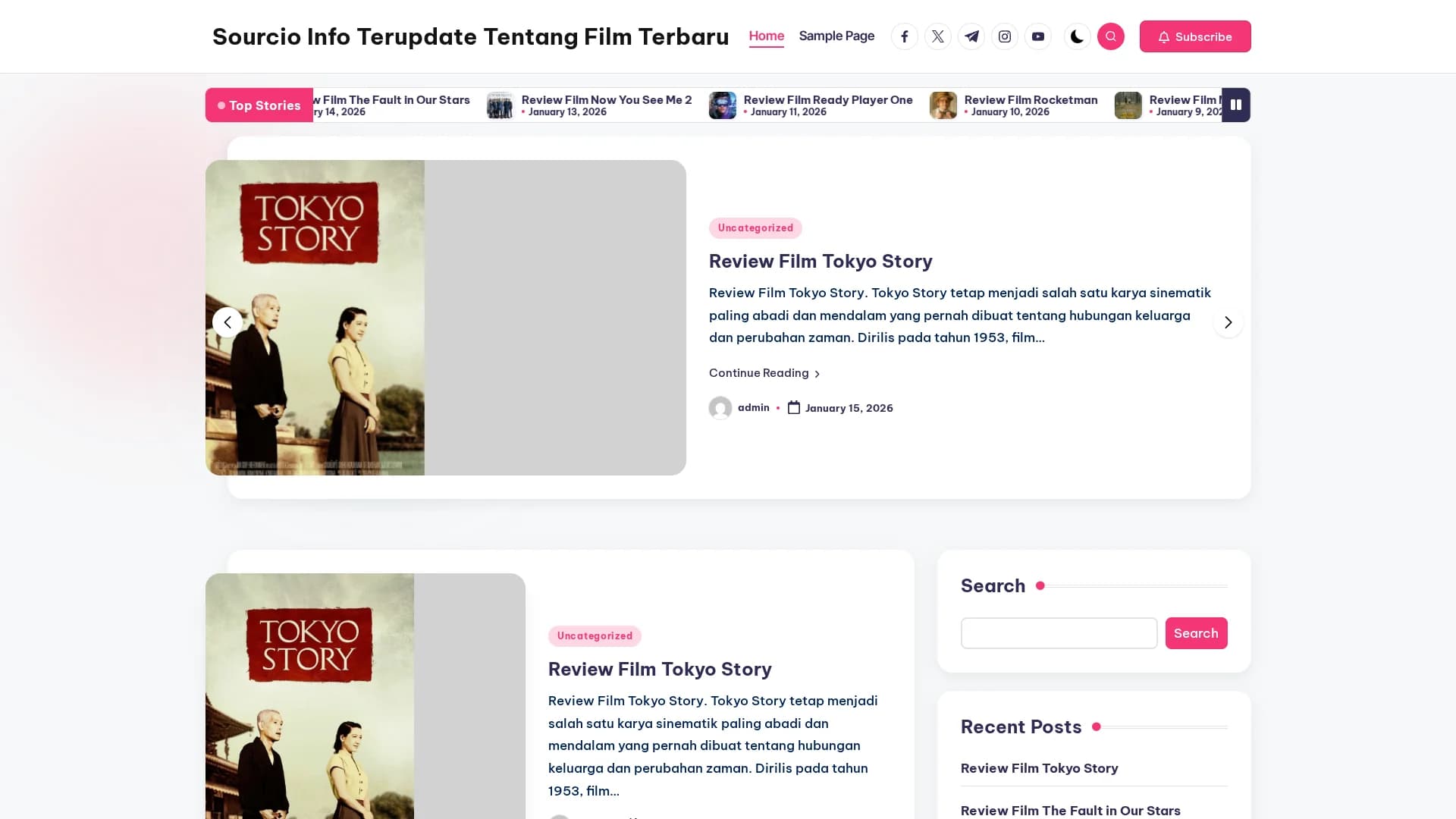Click the Now You See Me 2 ticker thumbnail
The image size is (1456, 819).
pos(500,105)
